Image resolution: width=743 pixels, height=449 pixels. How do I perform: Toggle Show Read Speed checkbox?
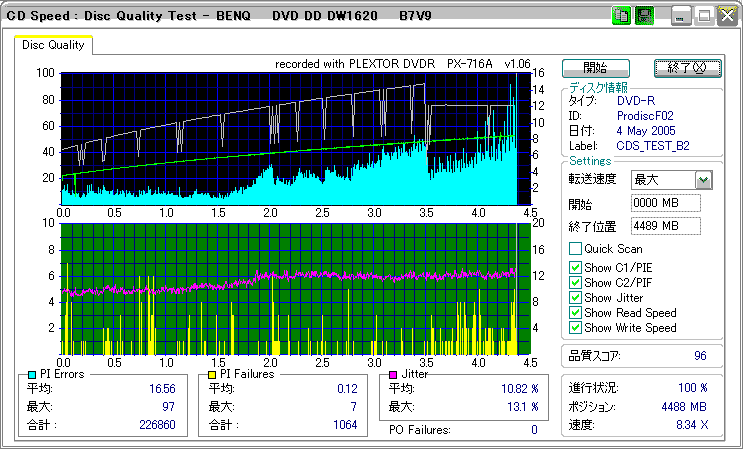click(575, 313)
